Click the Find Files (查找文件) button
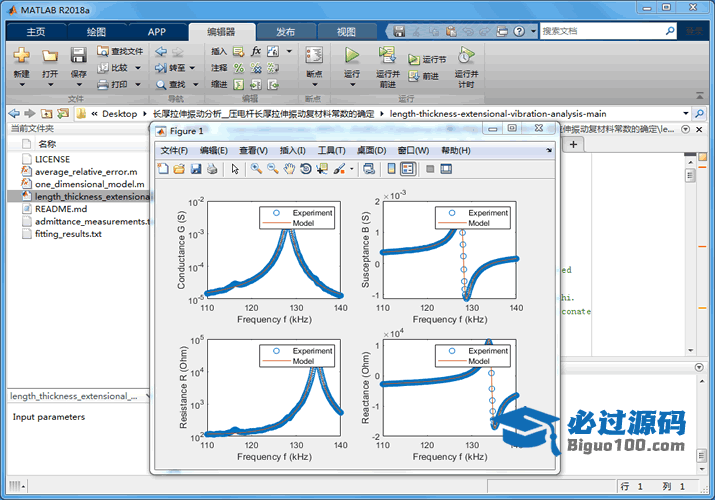This screenshot has width=715, height=500. tap(120, 51)
